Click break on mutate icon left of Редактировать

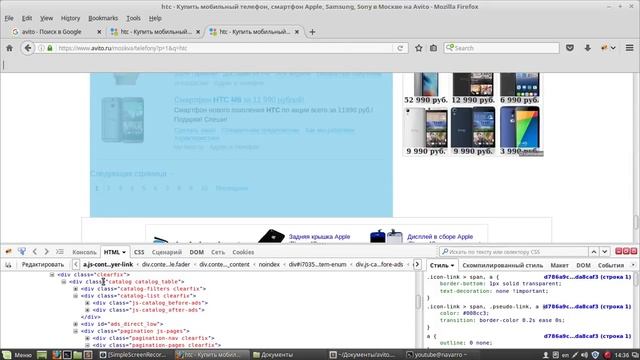pyautogui.click(x=8, y=265)
